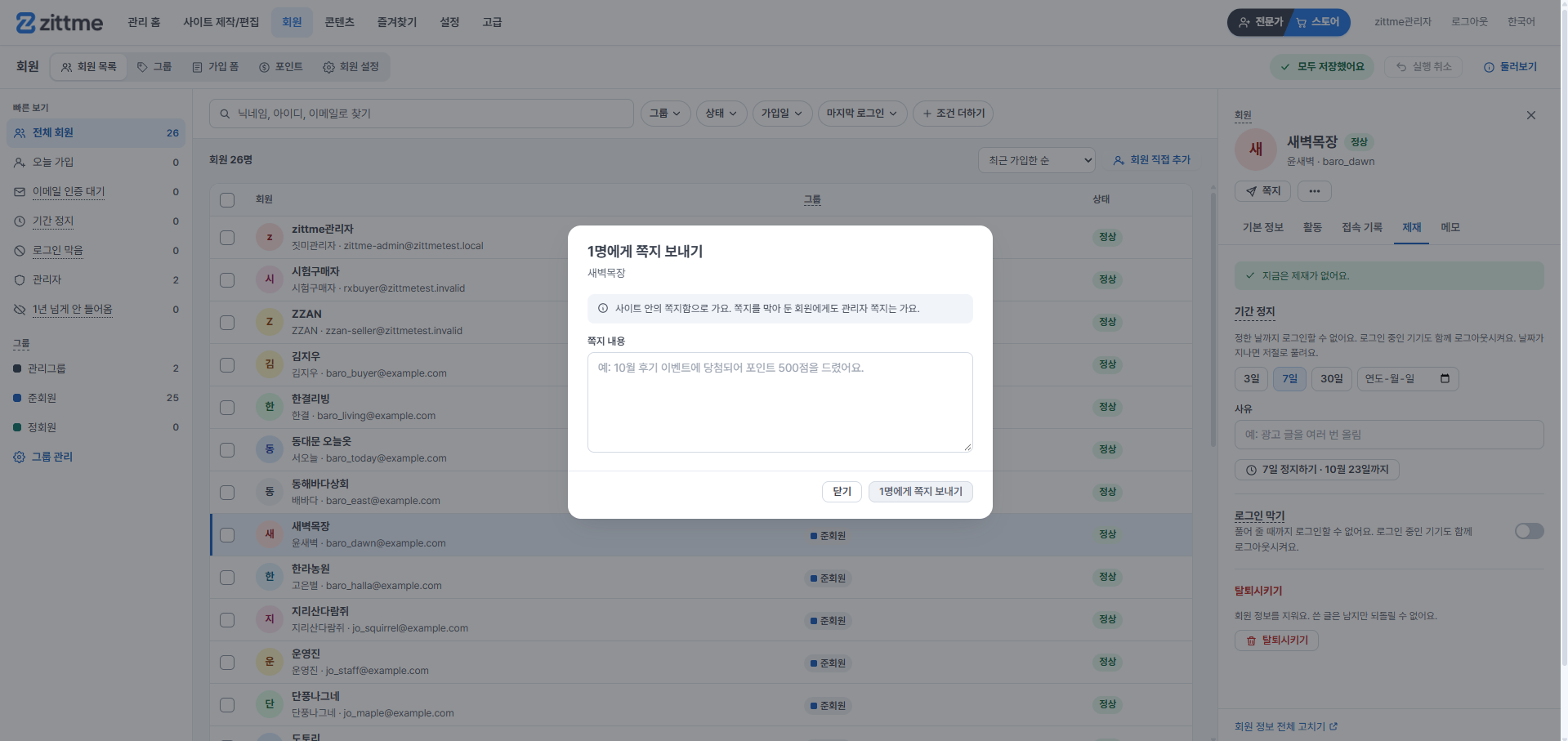This screenshot has height=741, width=1568.
Task: Check the zittme관리자 row checkbox
Action: click(x=227, y=238)
